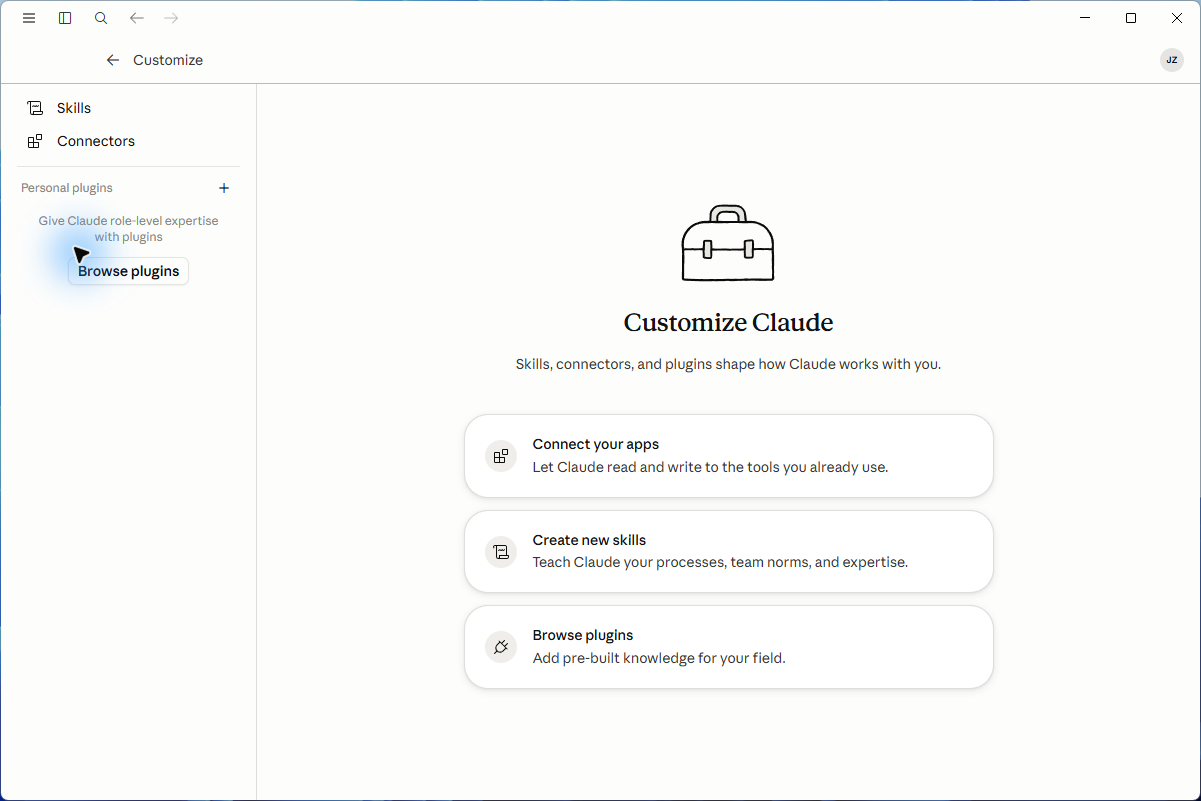Screen dimensions: 1201x801
Task: Click the plug icon on Browse plugins card
Action: pos(501,647)
